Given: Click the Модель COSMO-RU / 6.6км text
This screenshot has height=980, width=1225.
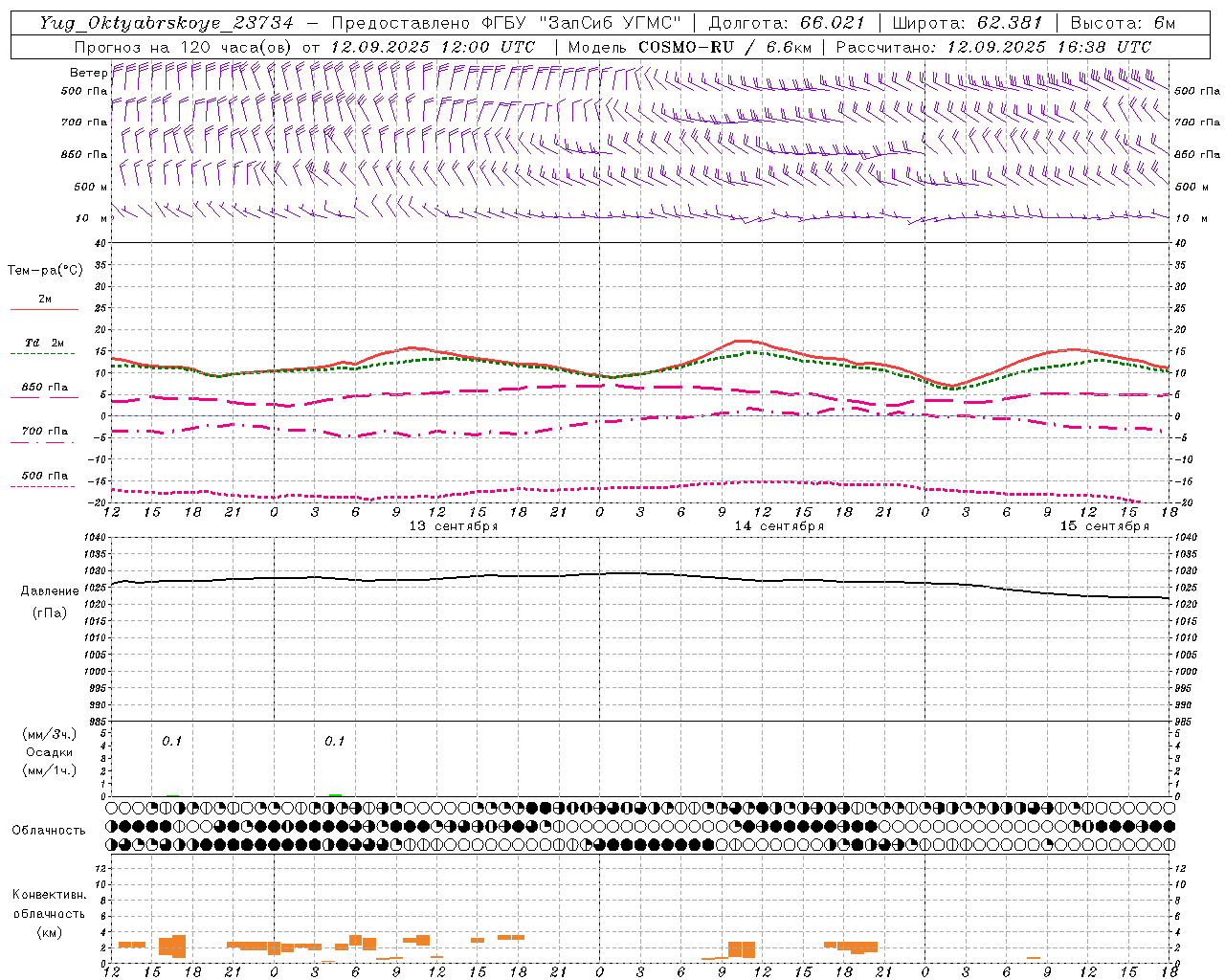Looking at the screenshot, I should (x=689, y=47).
